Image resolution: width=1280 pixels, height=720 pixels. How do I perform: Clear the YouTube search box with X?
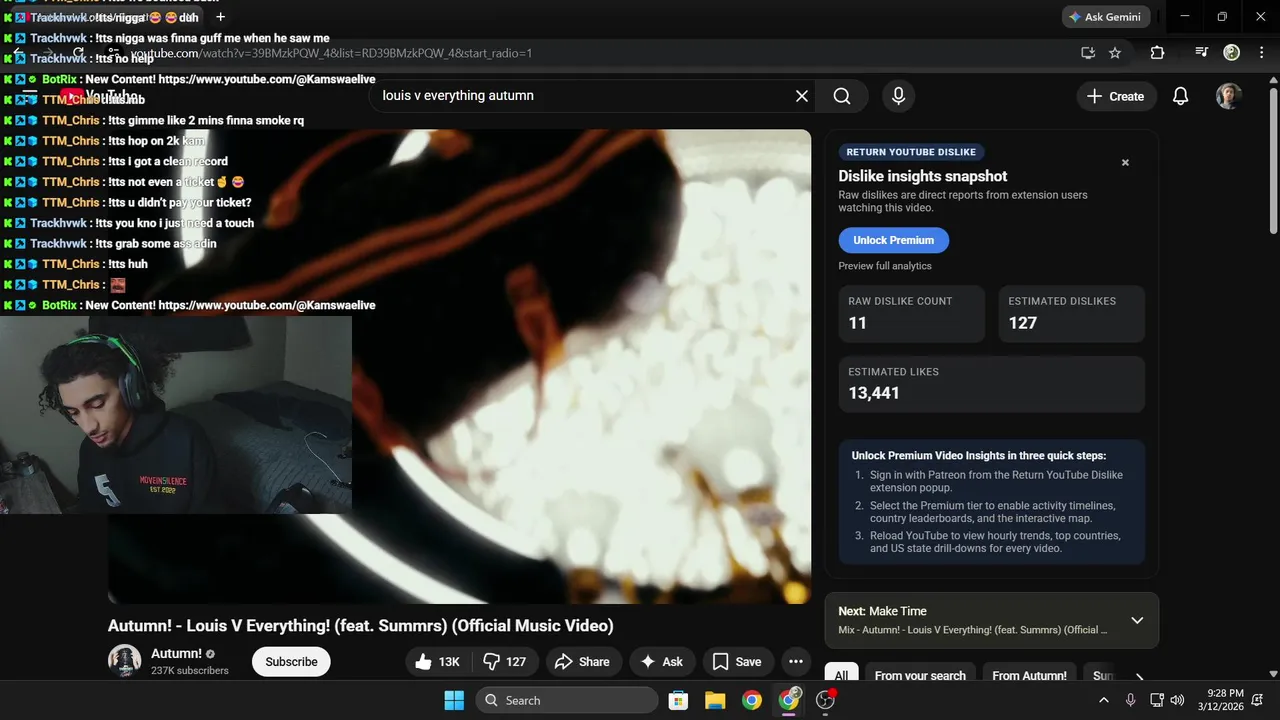tap(801, 96)
